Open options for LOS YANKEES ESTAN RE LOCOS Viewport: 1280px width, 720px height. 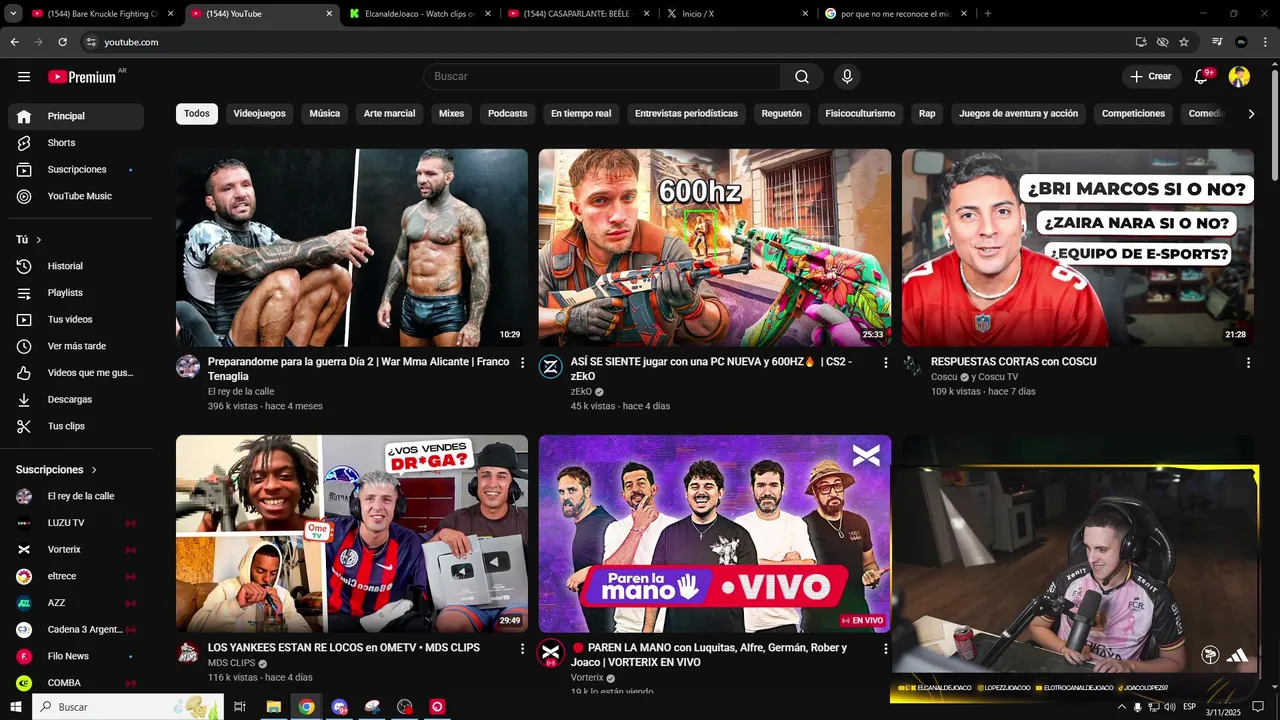522,649
